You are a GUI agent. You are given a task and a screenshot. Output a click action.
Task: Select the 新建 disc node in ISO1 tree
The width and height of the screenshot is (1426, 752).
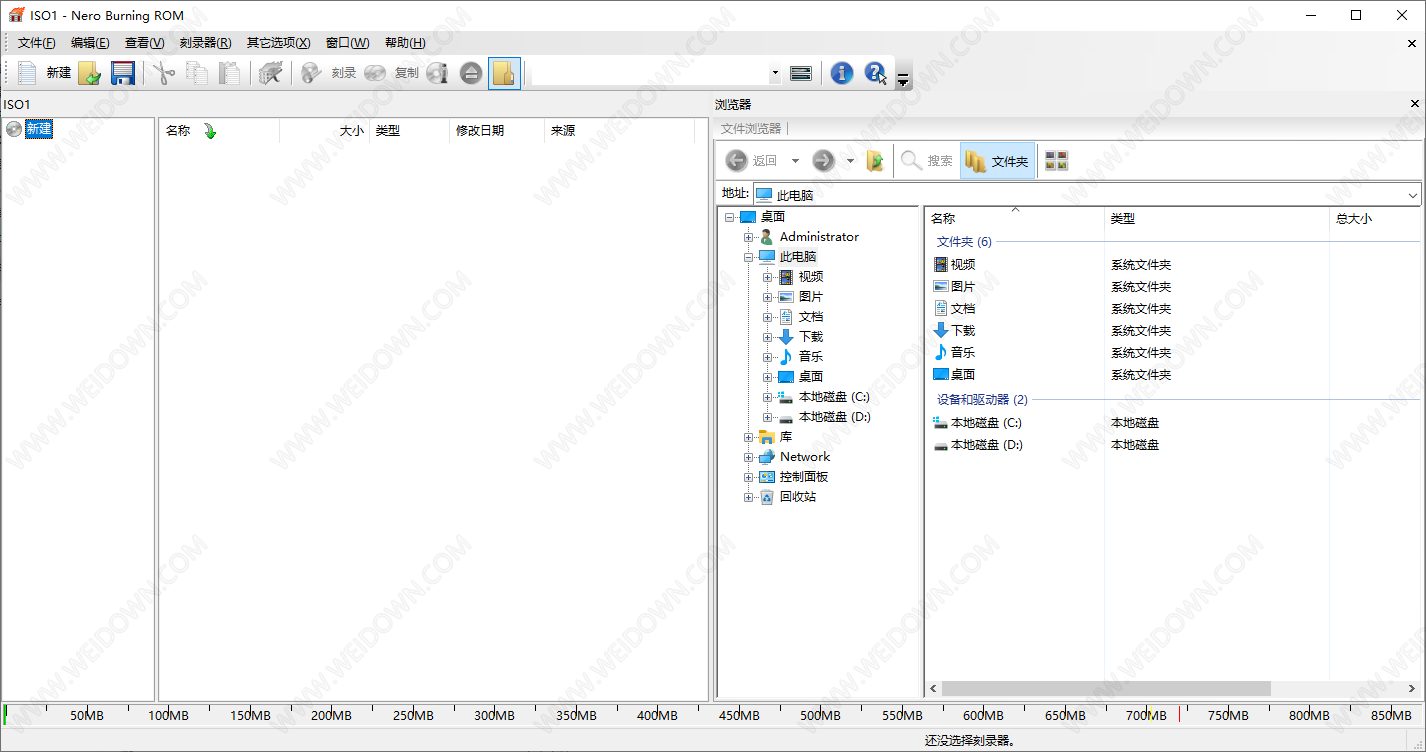[x=39, y=129]
